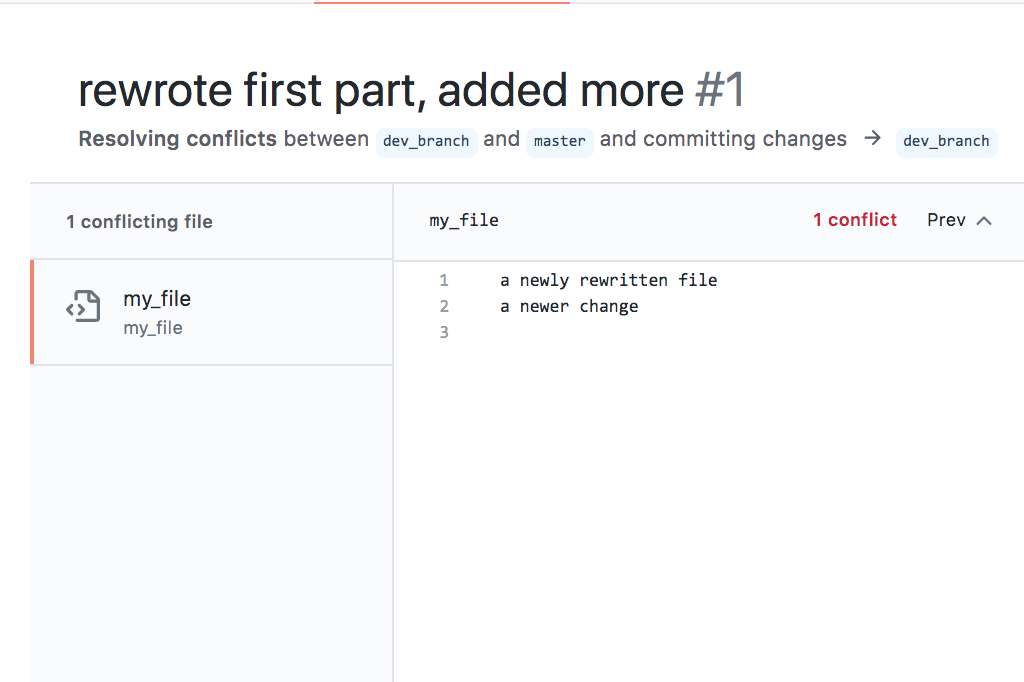Screen dimensions: 1024x682
Task: Click line number 2 in the editor gutter
Action: (444, 307)
